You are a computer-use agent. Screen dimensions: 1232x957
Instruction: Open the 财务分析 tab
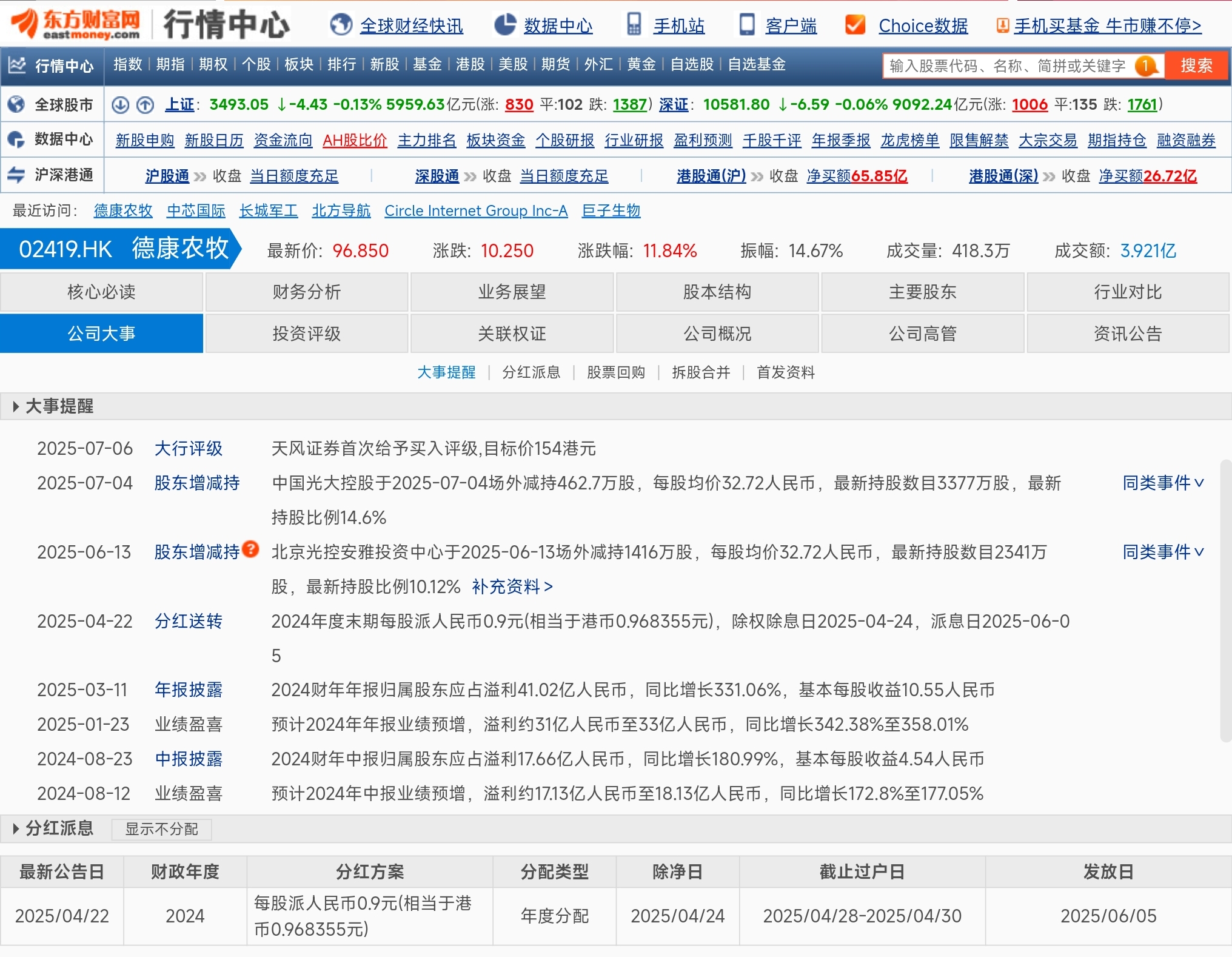[x=307, y=292]
